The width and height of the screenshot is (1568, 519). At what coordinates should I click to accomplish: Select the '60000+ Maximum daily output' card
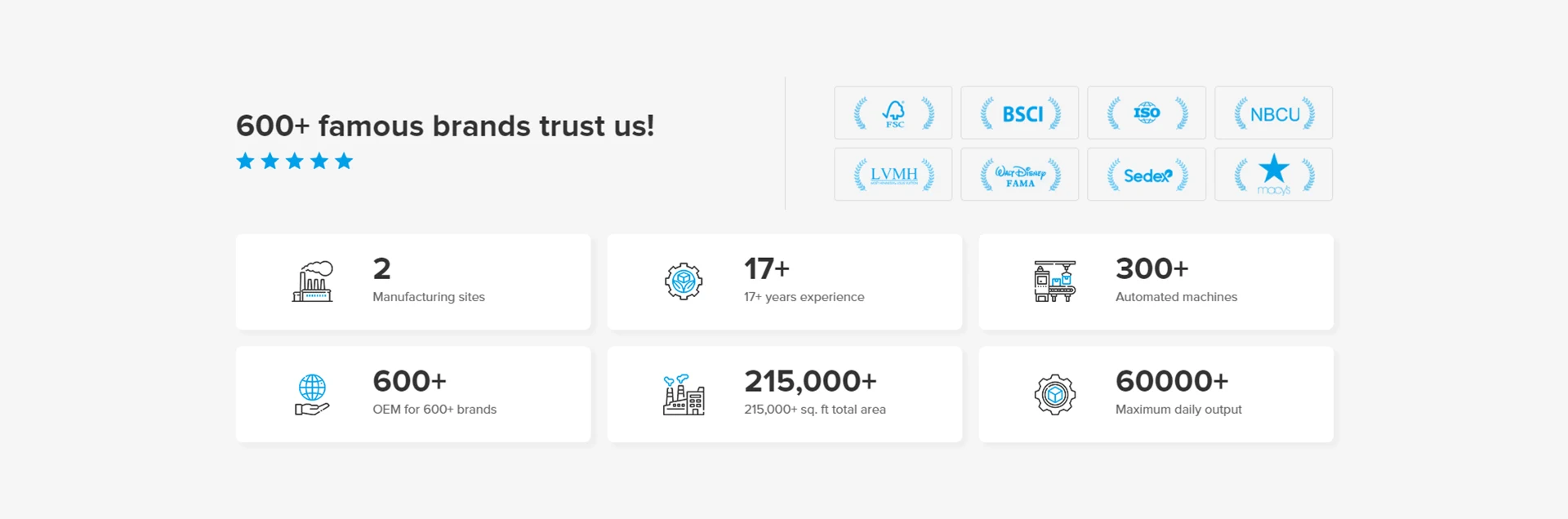1156,394
